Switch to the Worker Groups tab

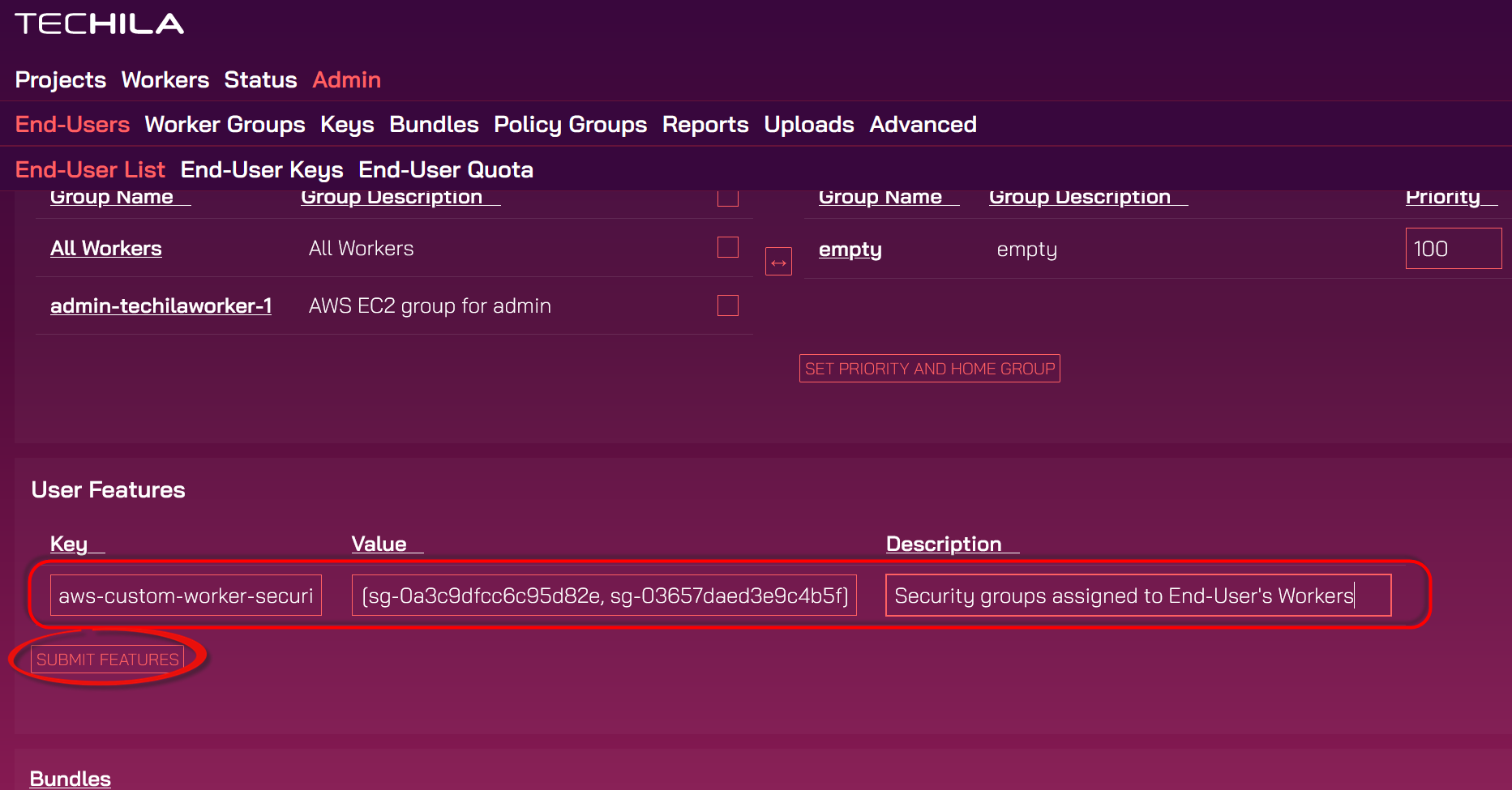pos(225,125)
